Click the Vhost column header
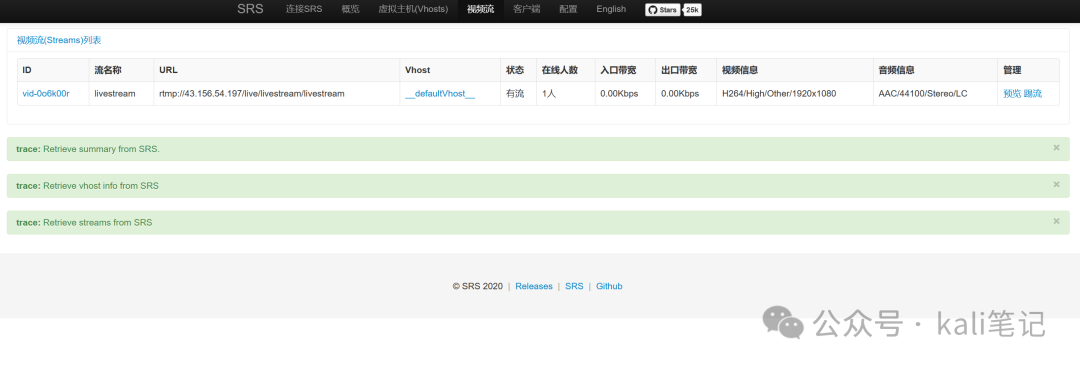Screen dimensions: 1080x367 450,70
